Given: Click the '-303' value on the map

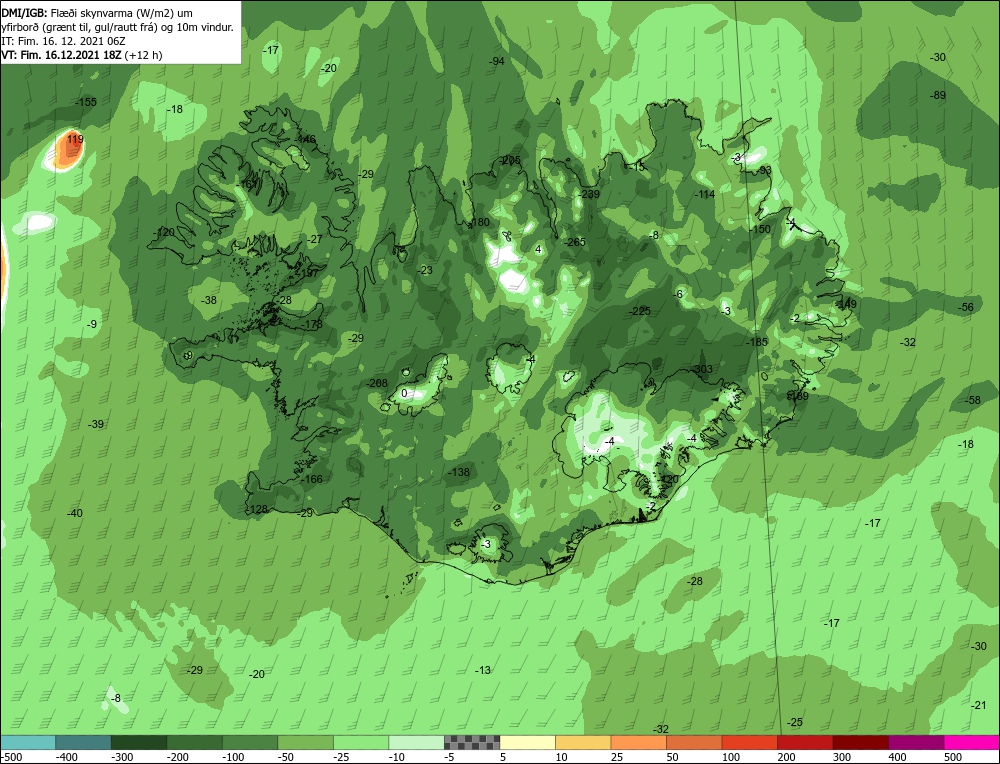Looking at the screenshot, I should click(x=702, y=369).
